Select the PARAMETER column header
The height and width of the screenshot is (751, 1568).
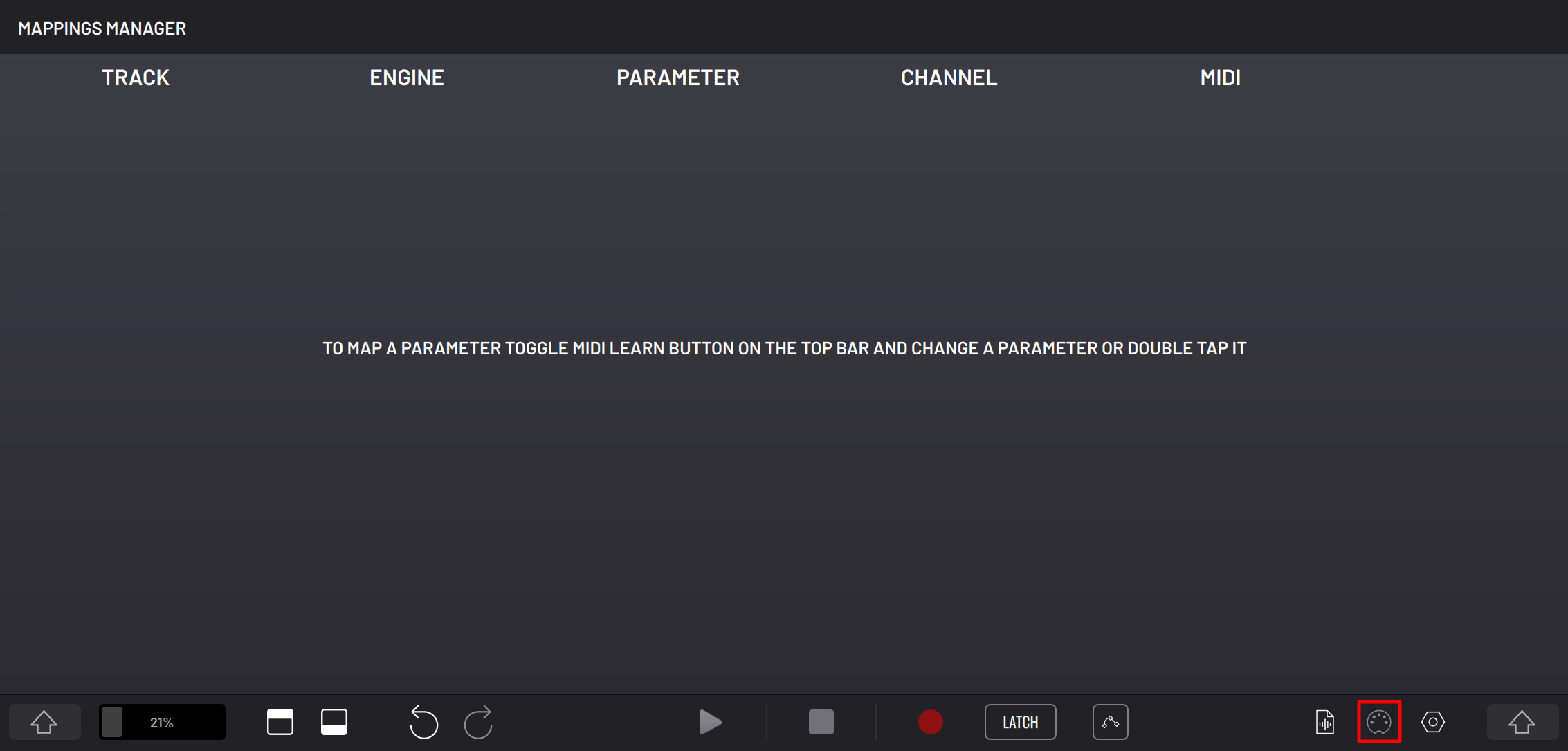coord(678,77)
